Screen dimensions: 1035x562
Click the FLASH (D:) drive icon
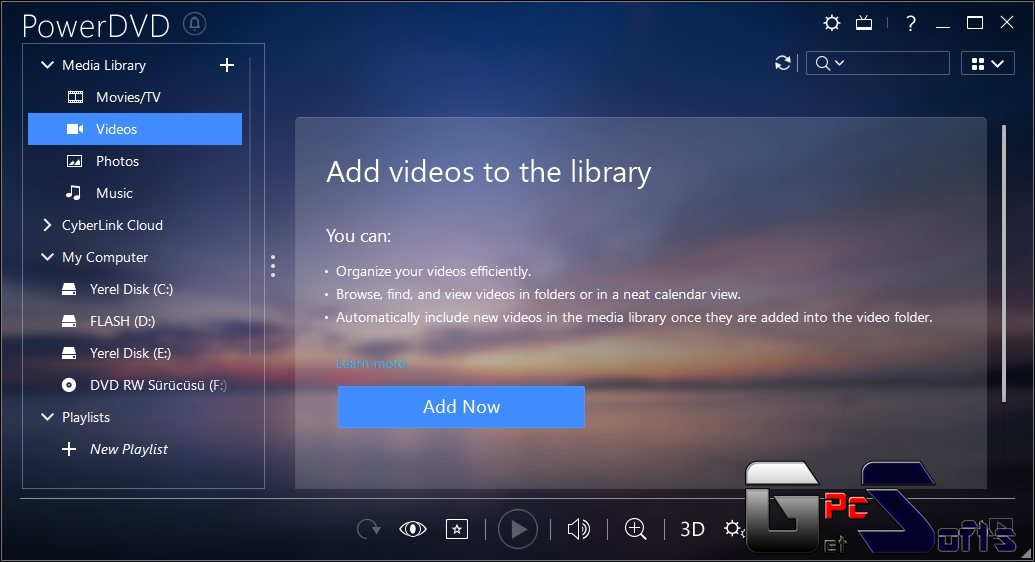(x=69, y=321)
